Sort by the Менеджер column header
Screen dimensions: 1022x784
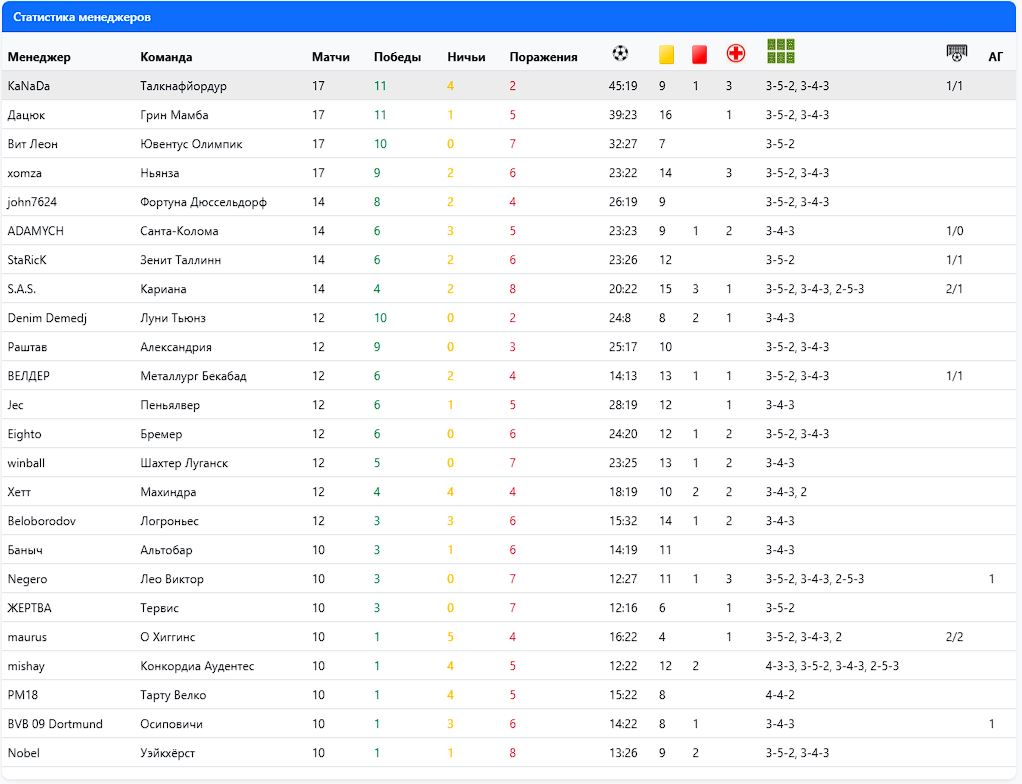pyautogui.click(x=39, y=57)
